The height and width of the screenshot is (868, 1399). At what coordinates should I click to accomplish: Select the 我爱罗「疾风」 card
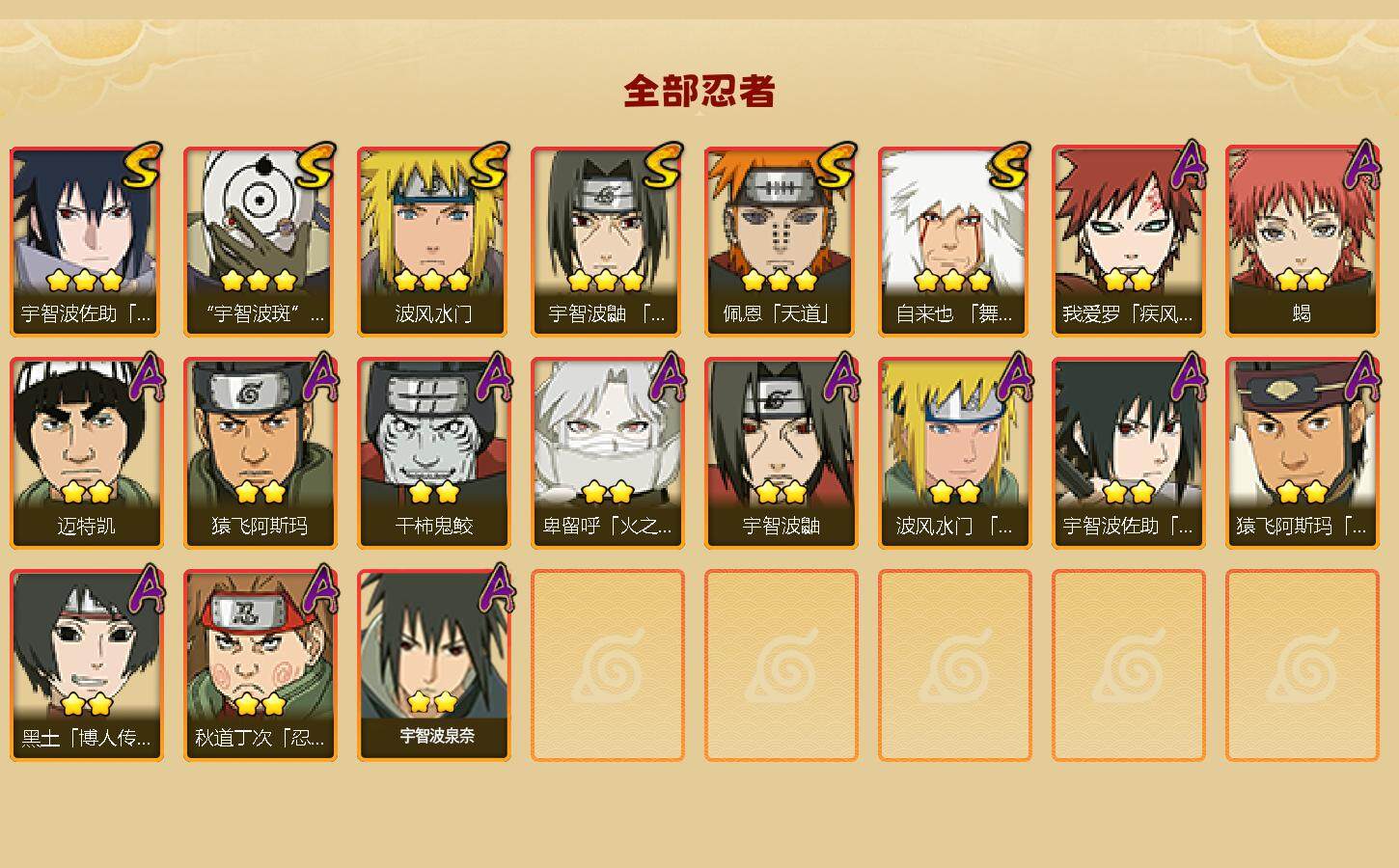coord(1128,241)
